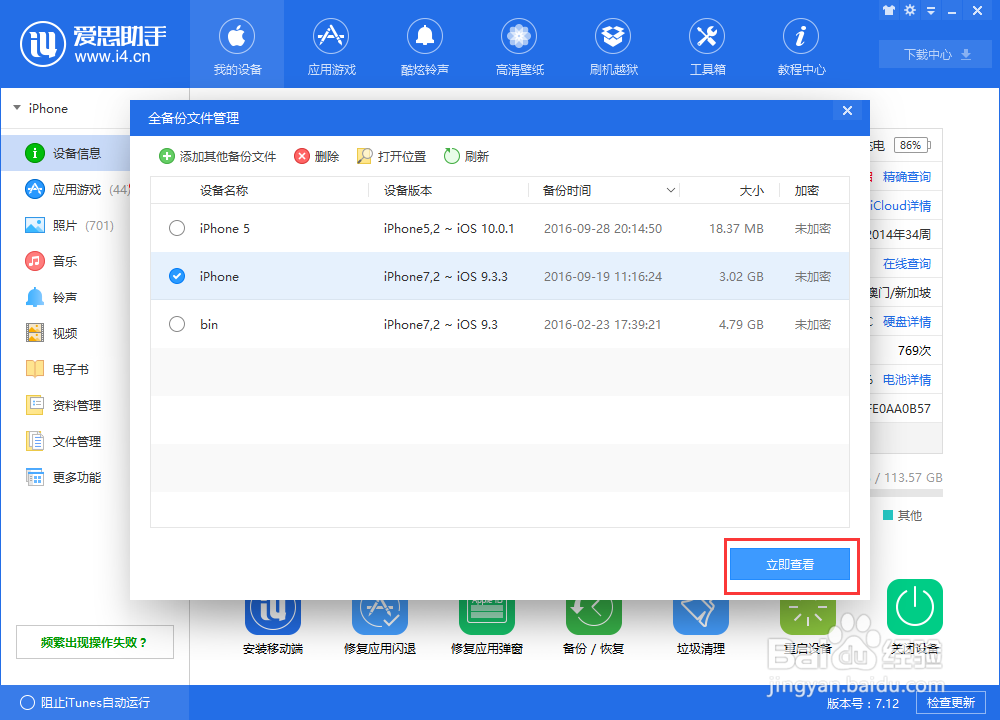Open 电池详情 link
This screenshot has height=720, width=1000.
point(906,379)
